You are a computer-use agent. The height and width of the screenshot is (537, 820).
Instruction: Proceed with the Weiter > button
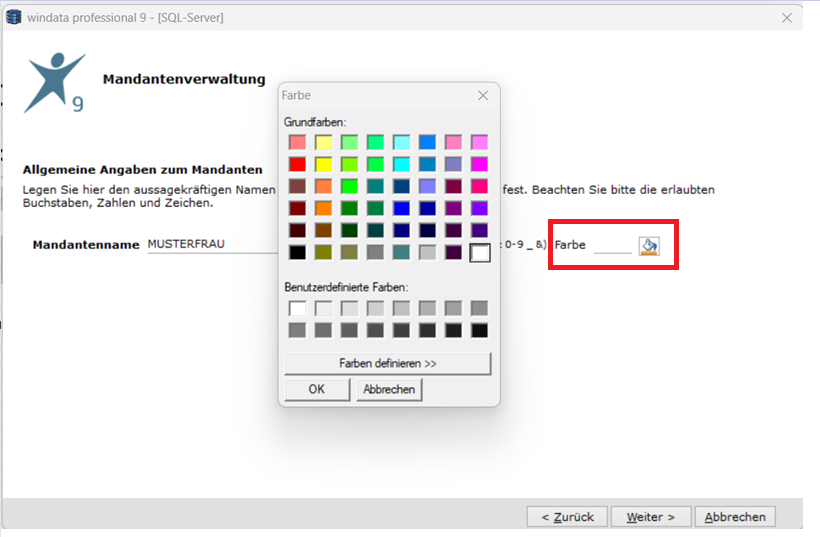coord(651,517)
